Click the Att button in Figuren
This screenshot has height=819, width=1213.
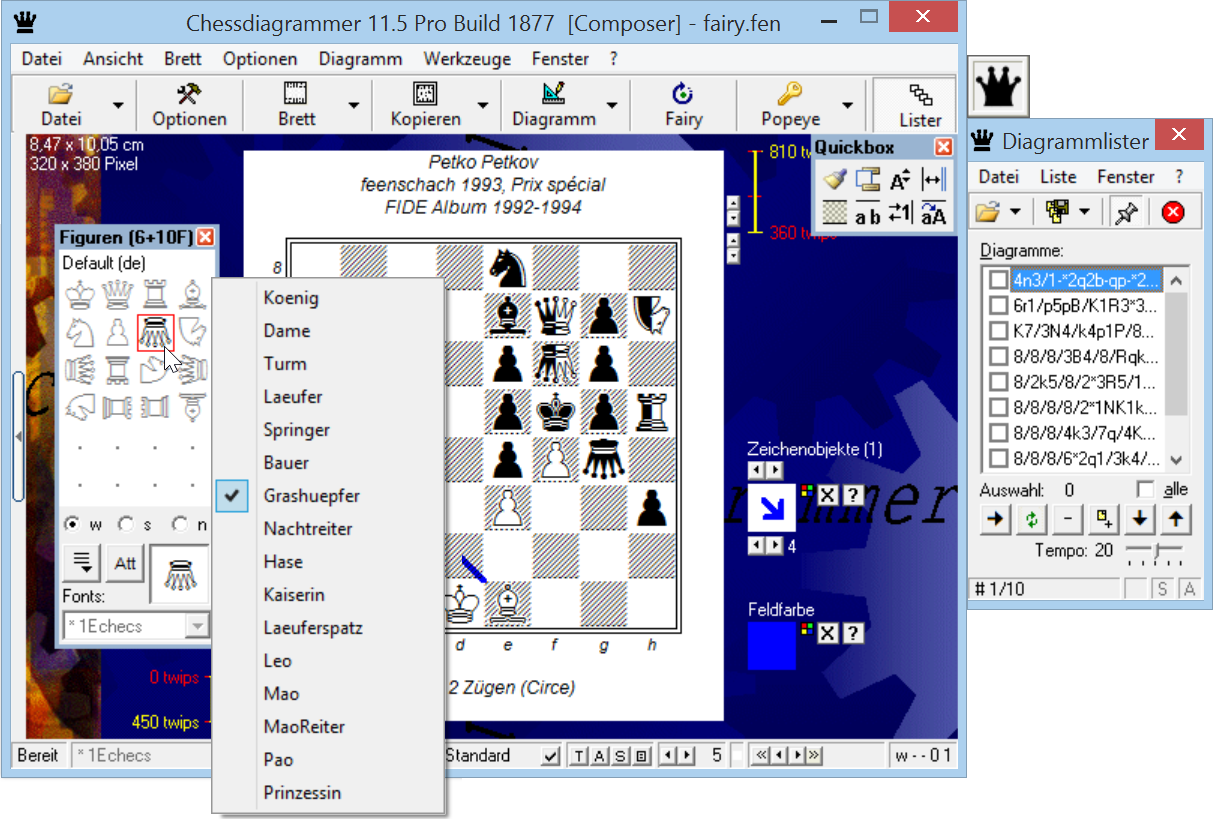tap(125, 563)
